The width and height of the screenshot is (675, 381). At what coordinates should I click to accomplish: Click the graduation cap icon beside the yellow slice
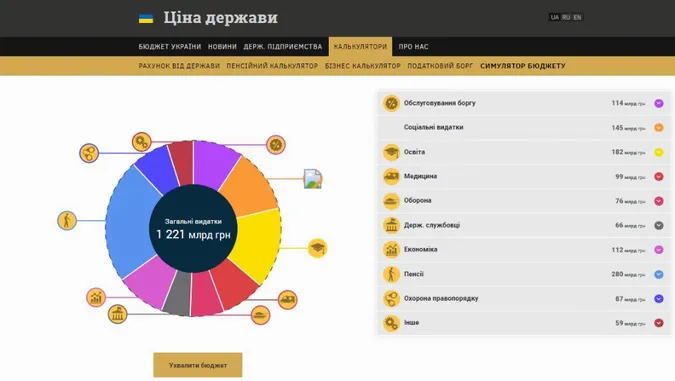pyautogui.click(x=318, y=248)
